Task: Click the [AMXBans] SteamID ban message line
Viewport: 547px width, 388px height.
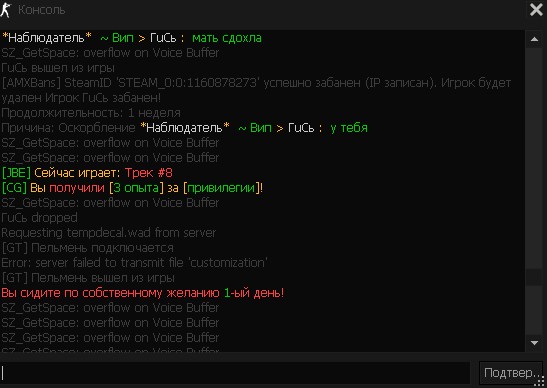Action: pyautogui.click(x=256, y=83)
